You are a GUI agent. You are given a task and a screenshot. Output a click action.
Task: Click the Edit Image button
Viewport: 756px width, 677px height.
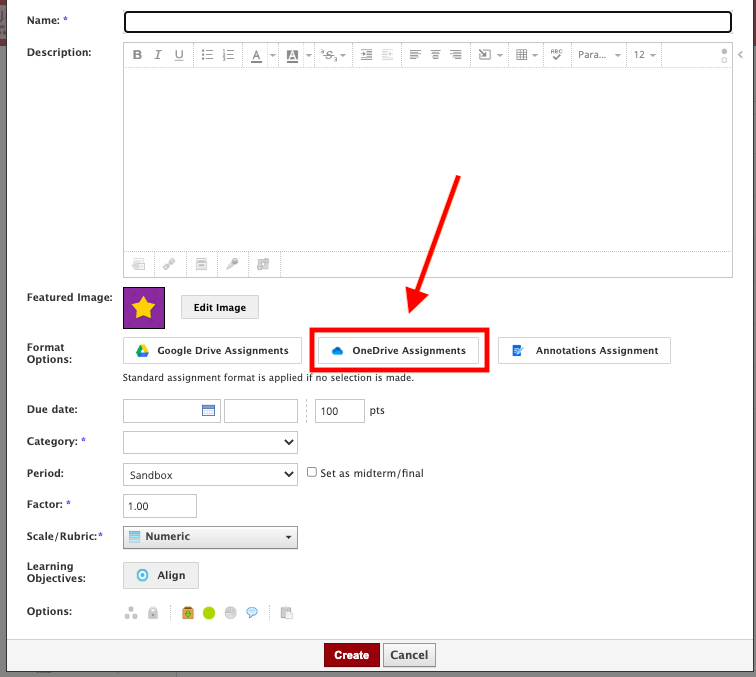[220, 307]
